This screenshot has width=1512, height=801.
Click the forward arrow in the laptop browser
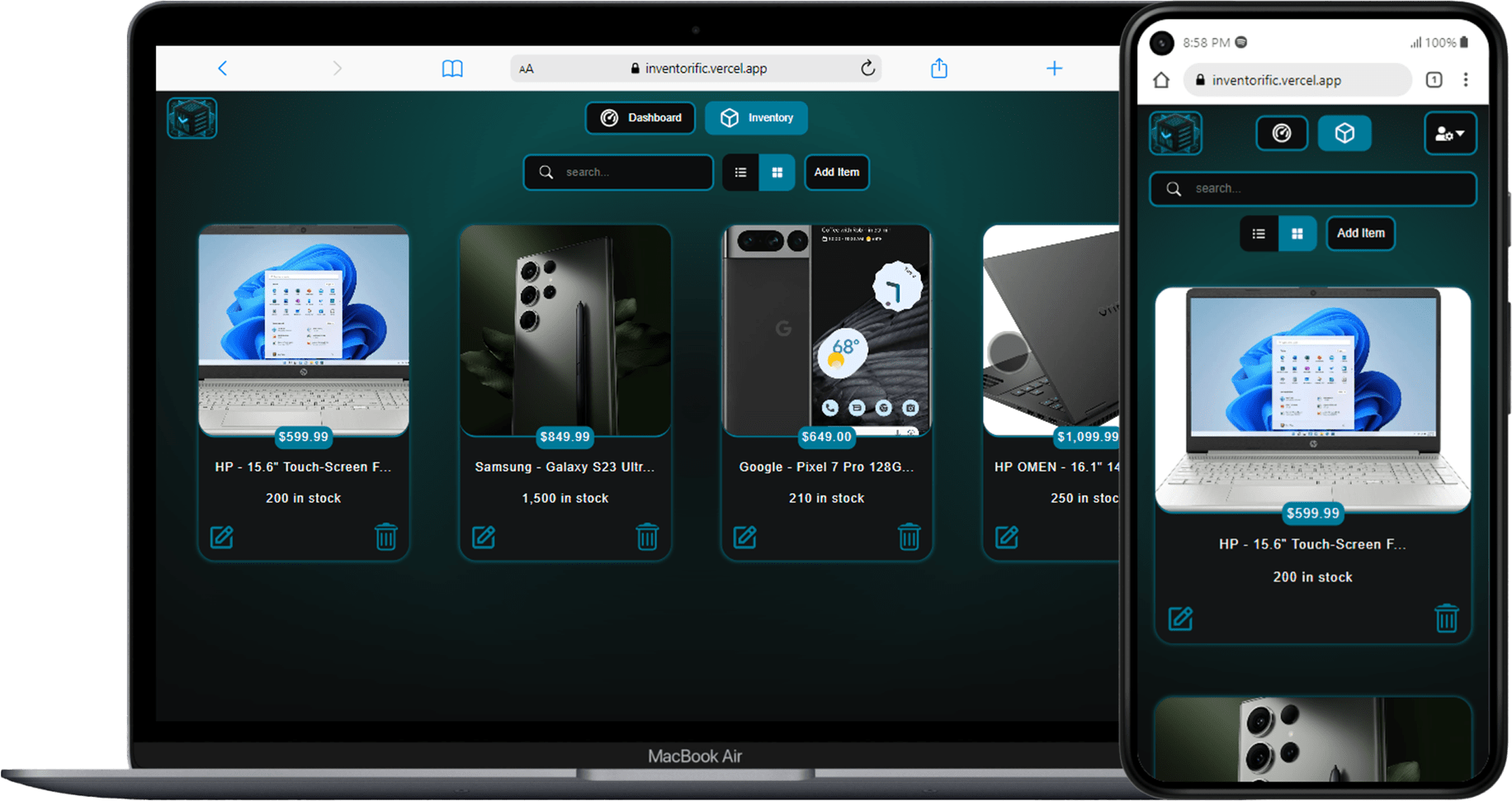337,69
